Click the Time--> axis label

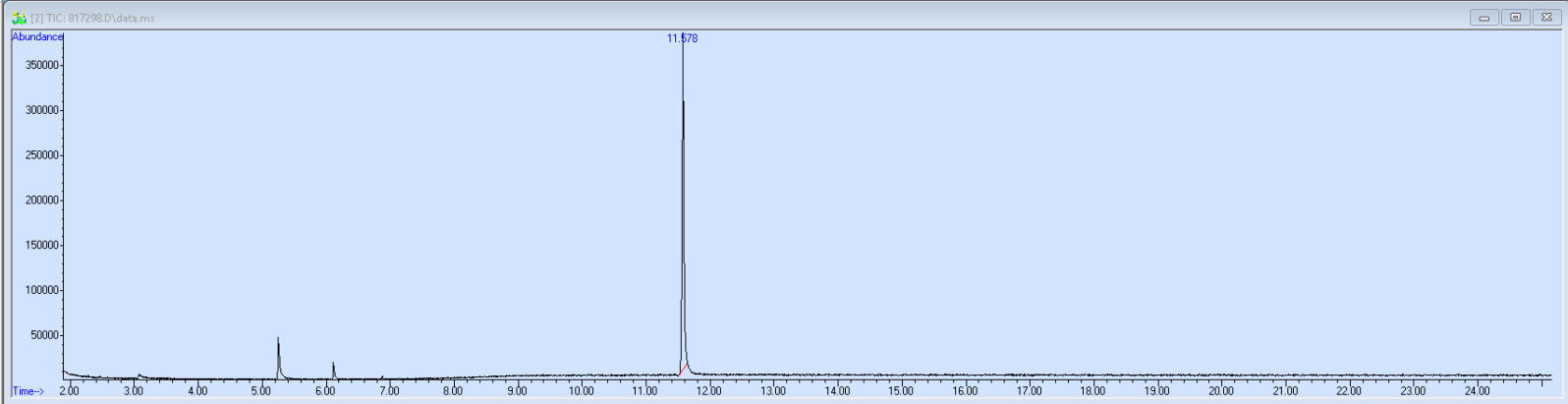click(x=28, y=391)
